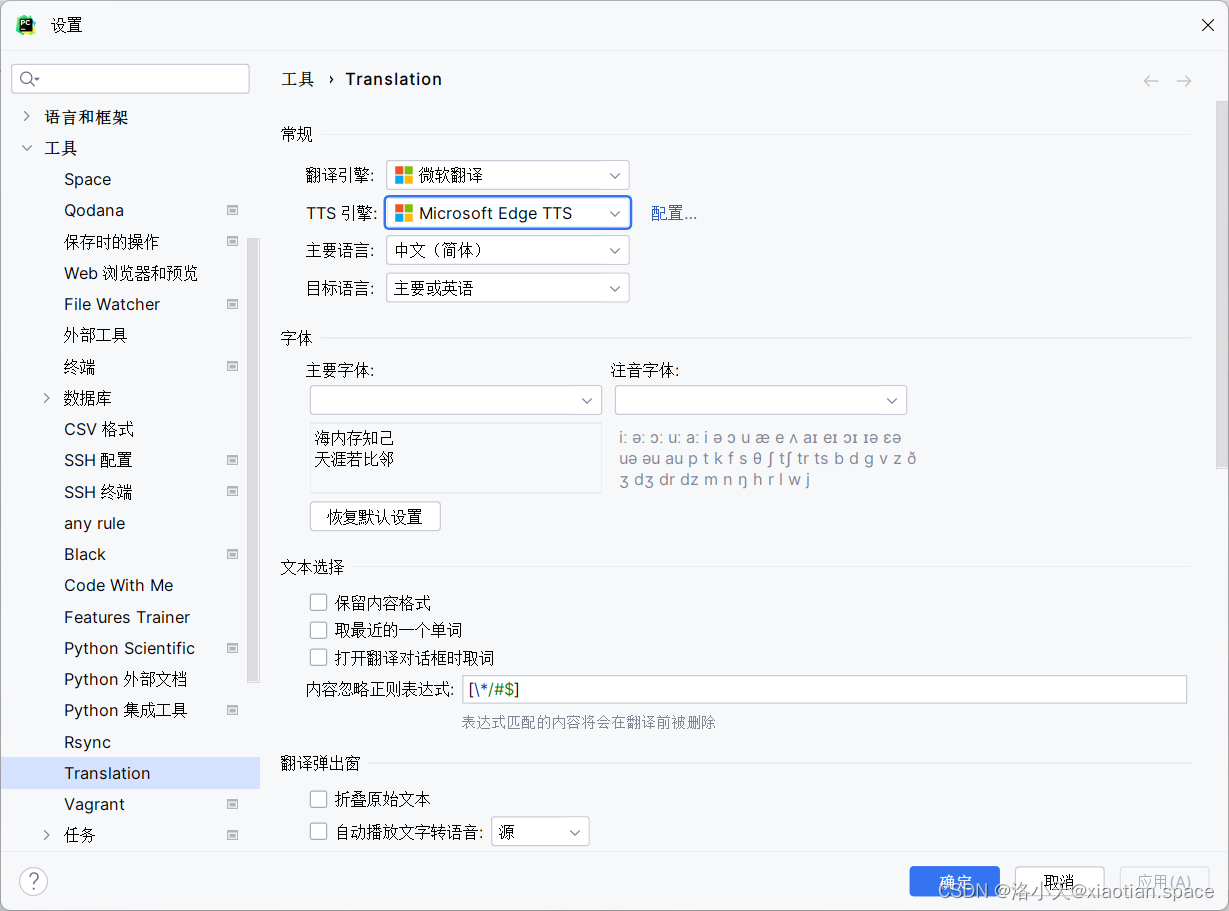
Task: Check the 折叠原始文本 option
Action: (x=318, y=799)
